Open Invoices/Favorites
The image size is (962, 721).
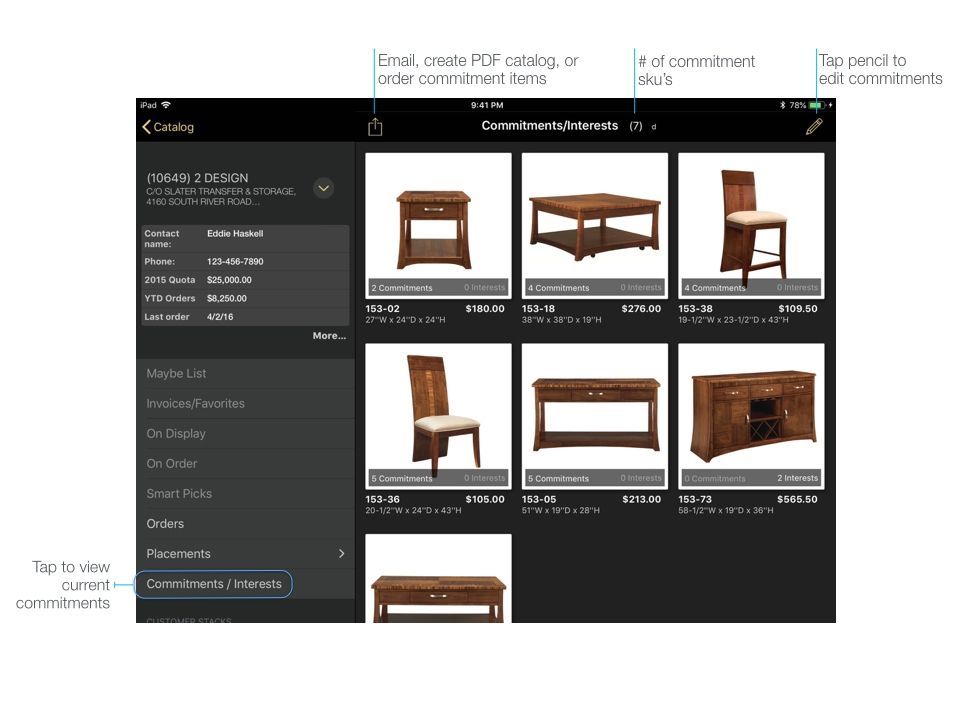(245, 404)
